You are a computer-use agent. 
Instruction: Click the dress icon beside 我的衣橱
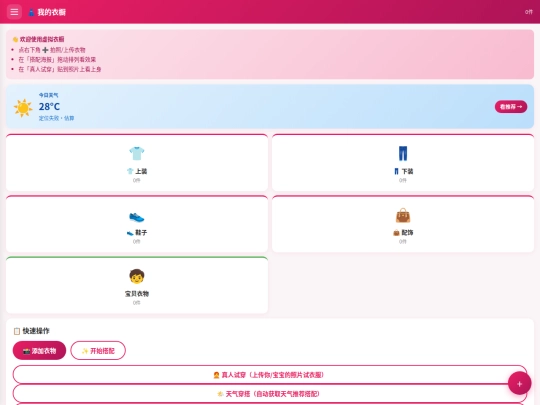pos(31,12)
